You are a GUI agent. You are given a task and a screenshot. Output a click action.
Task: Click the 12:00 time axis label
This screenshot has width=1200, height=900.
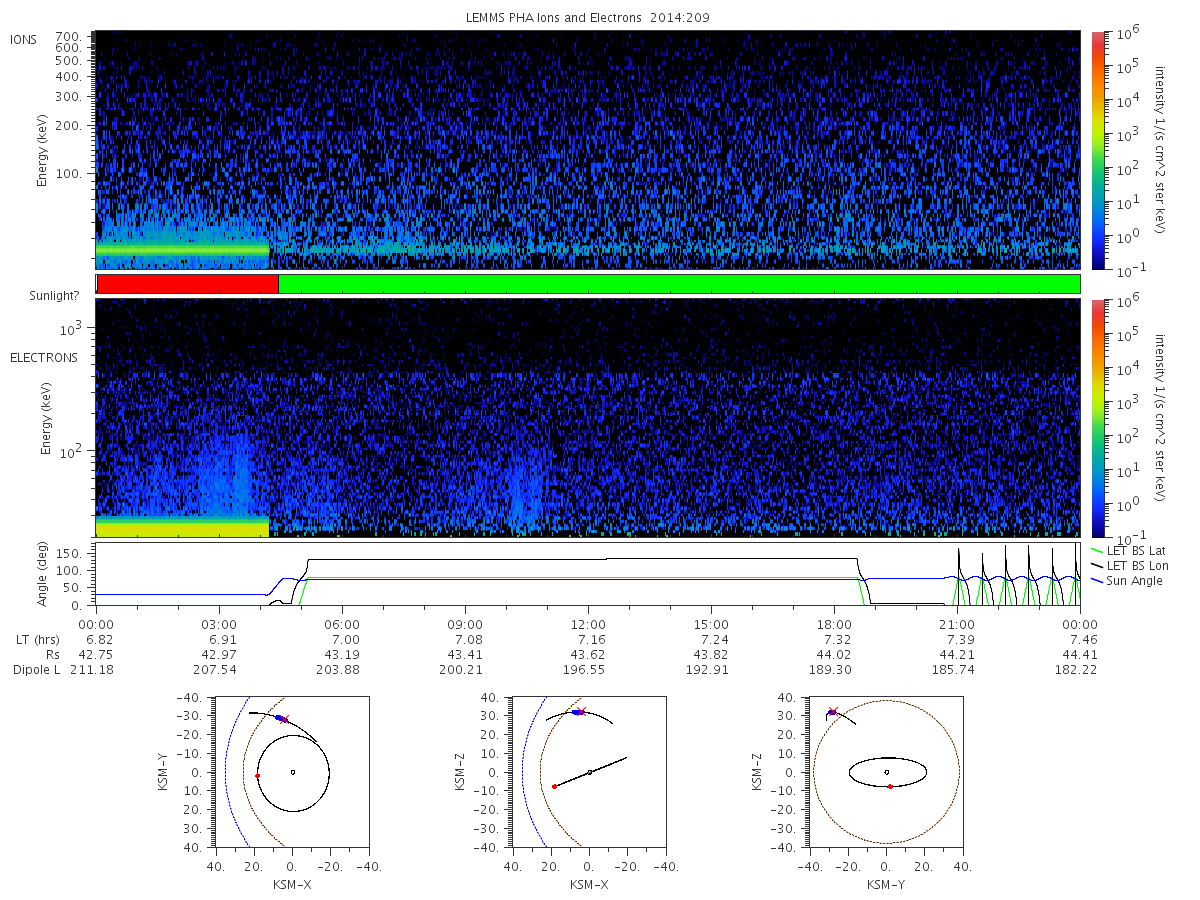(x=588, y=623)
